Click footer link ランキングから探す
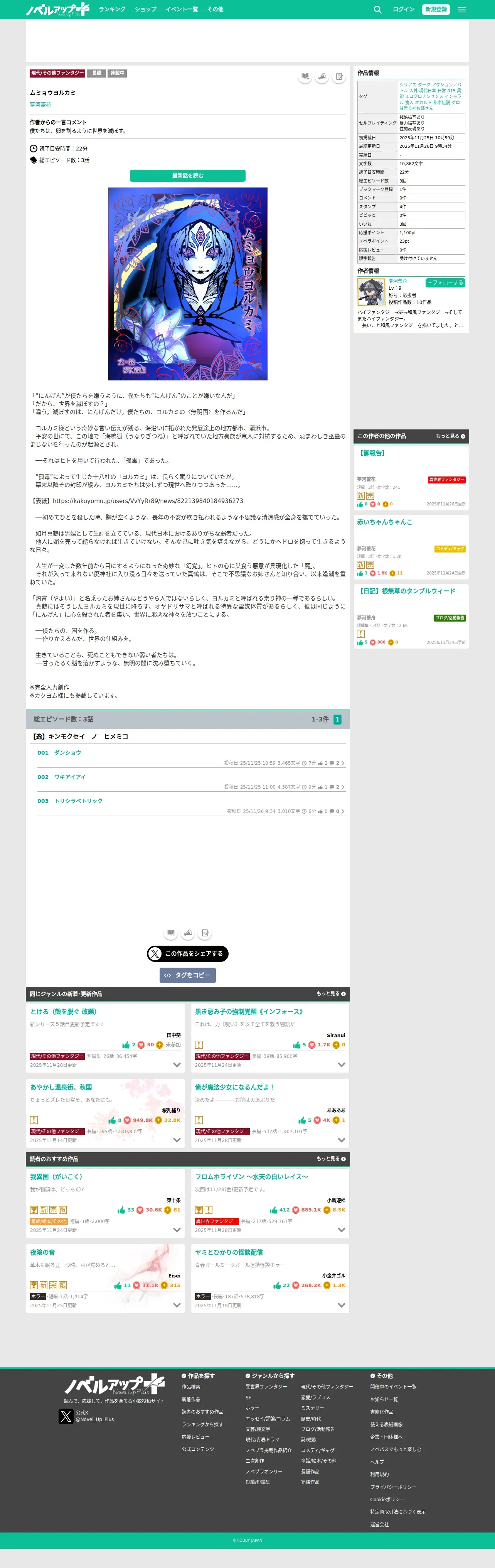The image size is (495, 1568). coord(202,1424)
